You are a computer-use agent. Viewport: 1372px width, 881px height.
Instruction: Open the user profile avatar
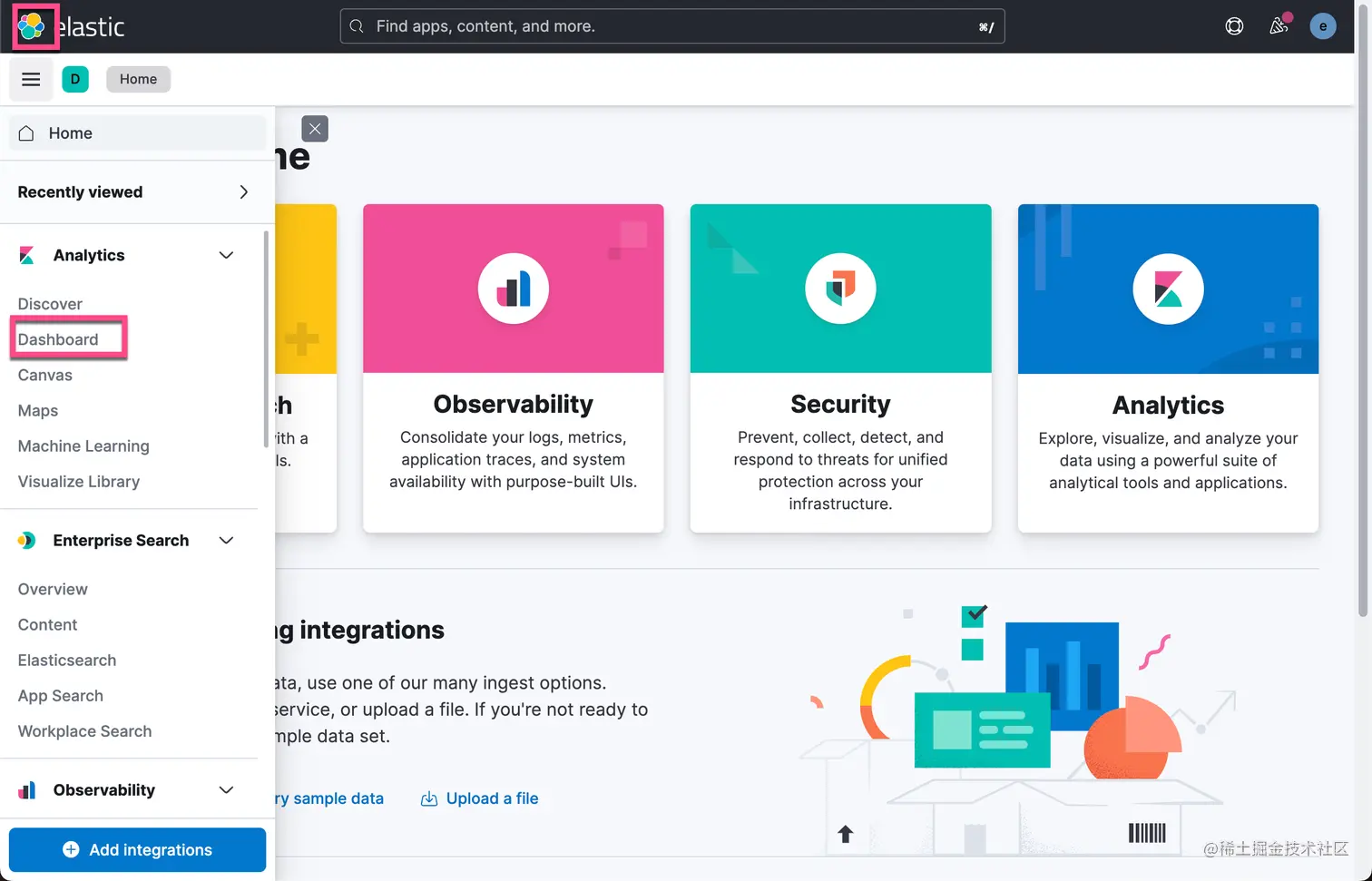(1323, 26)
